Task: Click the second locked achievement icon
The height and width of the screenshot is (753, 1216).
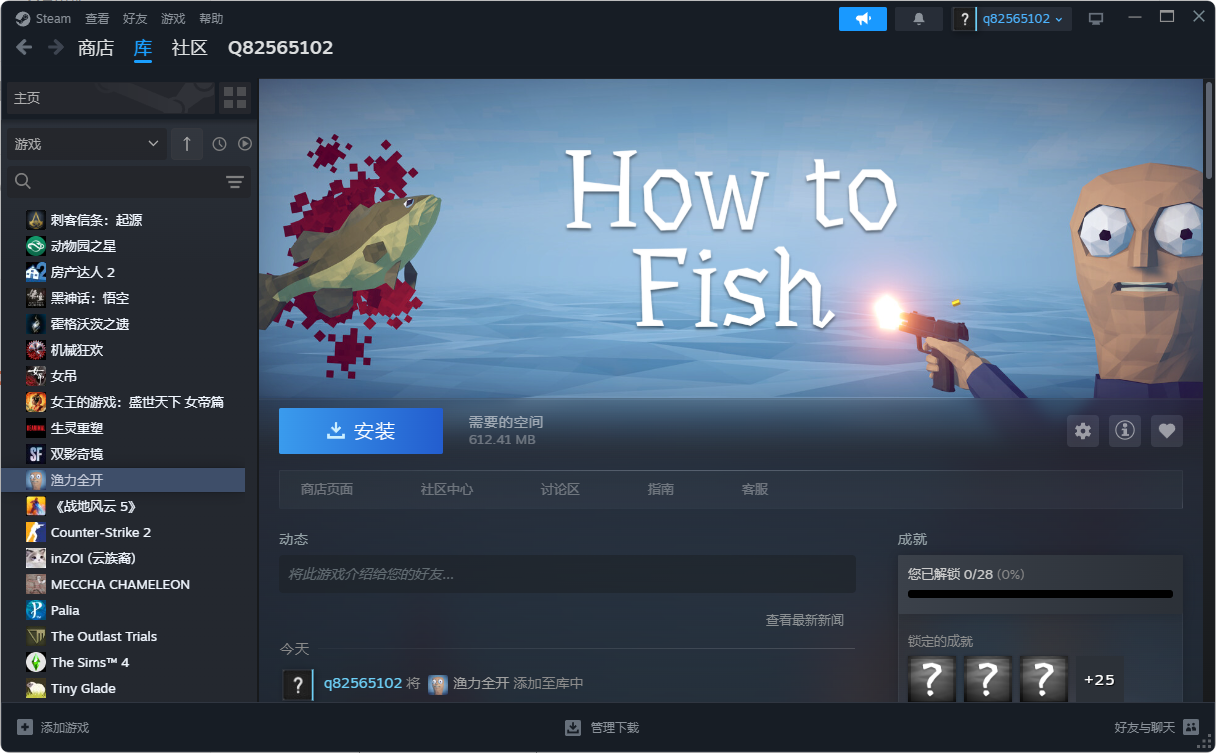Action: [x=988, y=679]
